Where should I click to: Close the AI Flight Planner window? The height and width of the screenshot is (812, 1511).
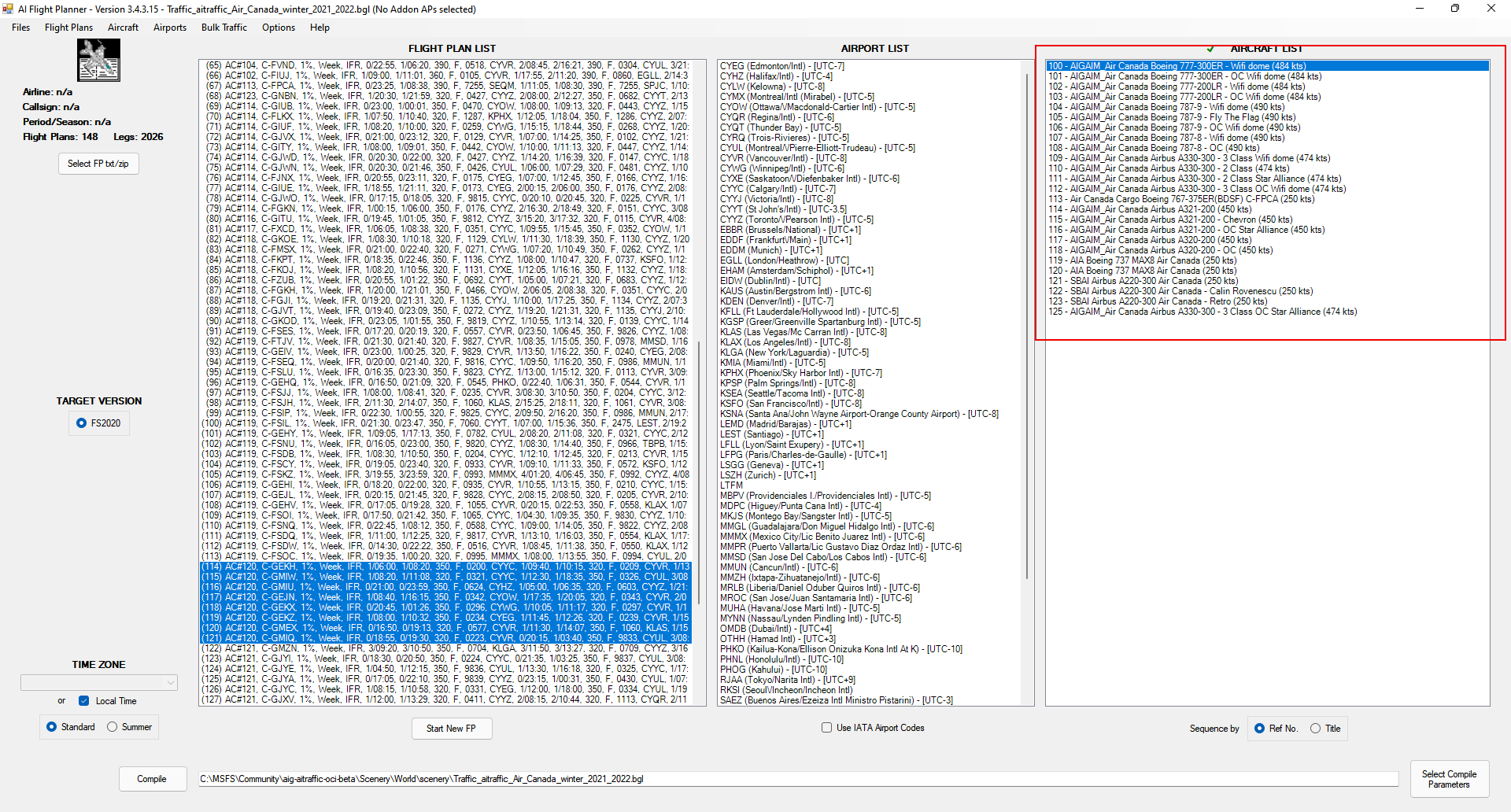point(1491,9)
